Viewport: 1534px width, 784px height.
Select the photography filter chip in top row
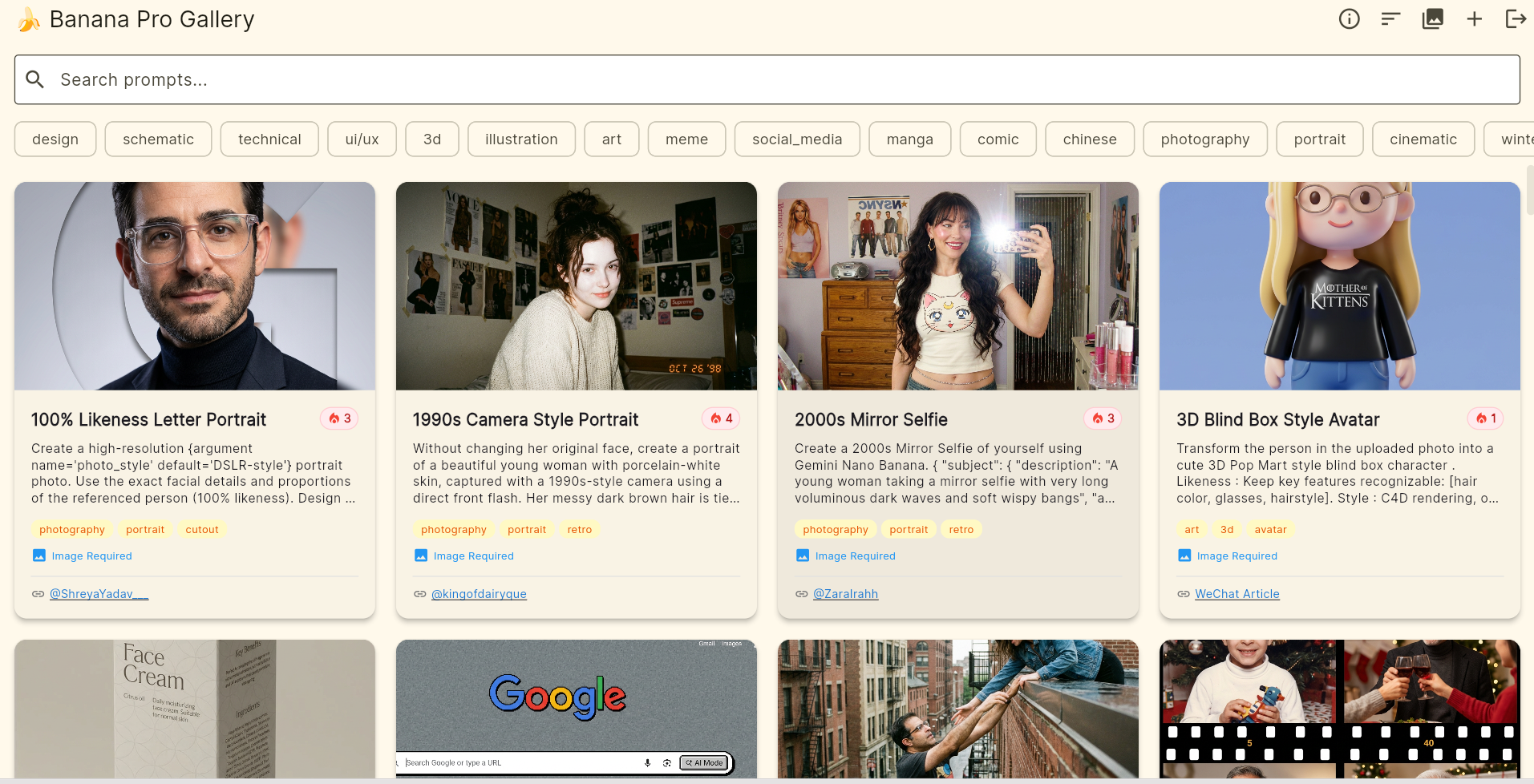pos(1205,139)
